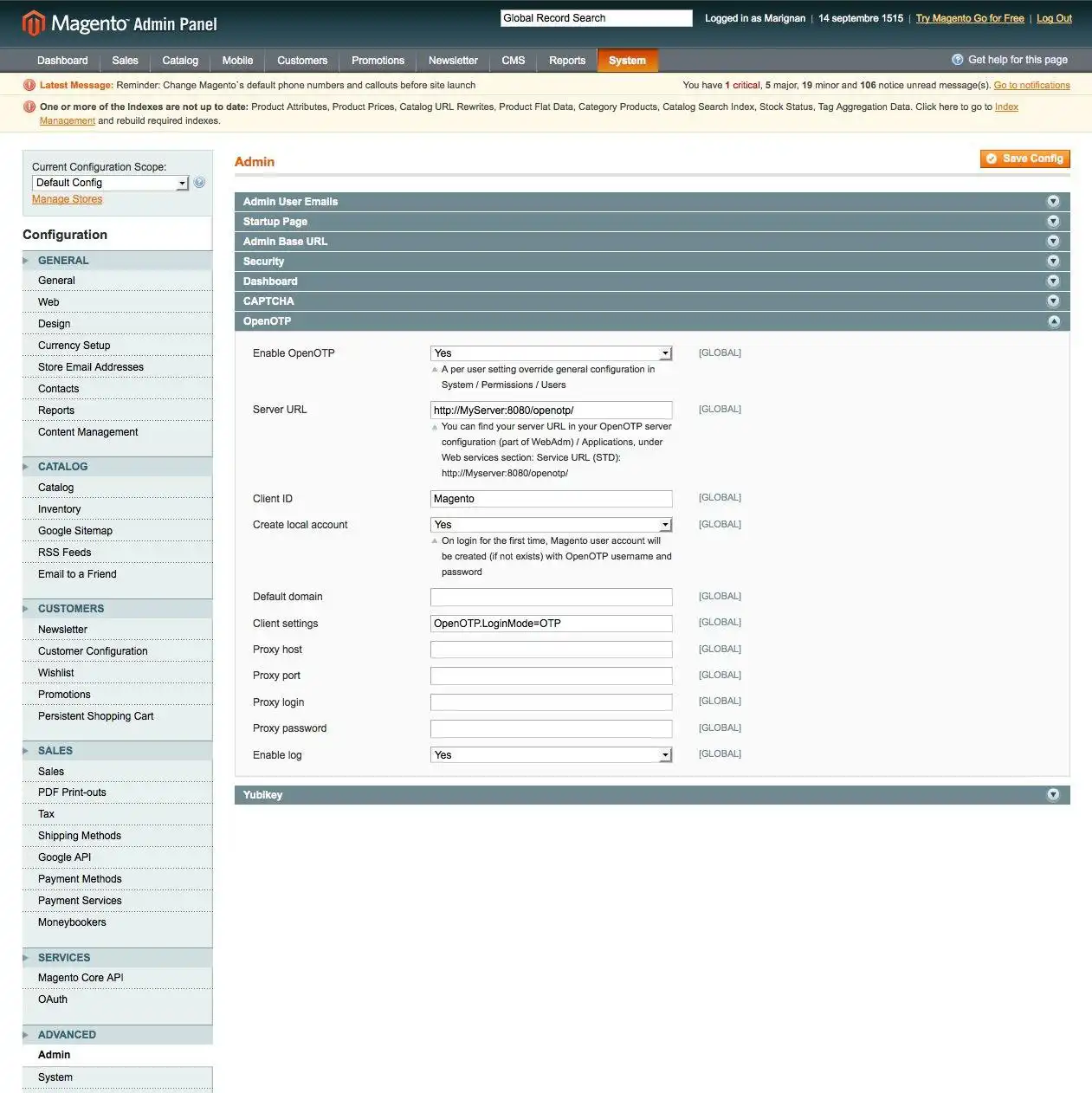Viewport: 1092px width, 1093px height.
Task: Expand the Yubikey section arrow
Action: click(1053, 794)
